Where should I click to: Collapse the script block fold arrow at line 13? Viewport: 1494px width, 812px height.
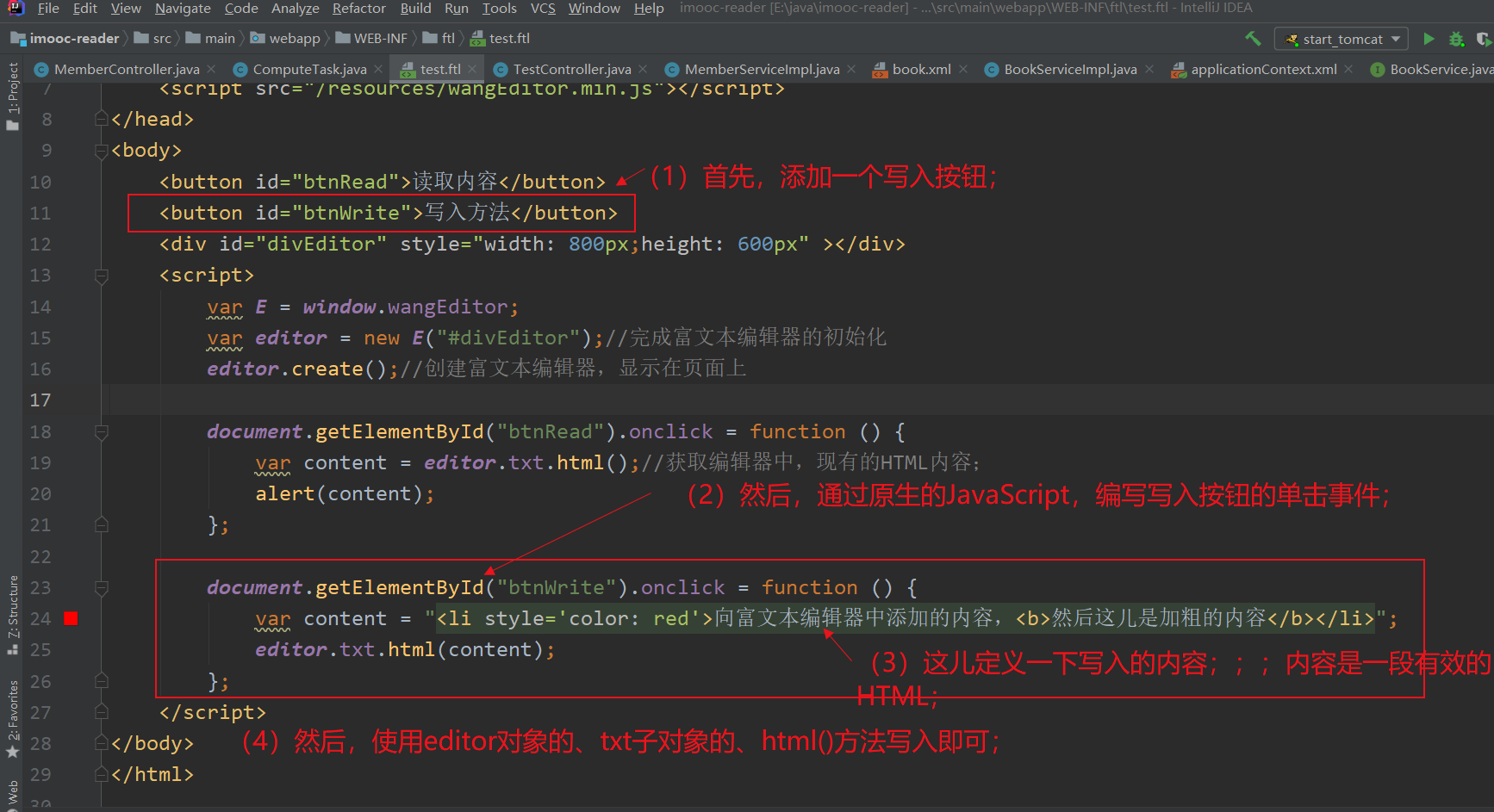(101, 276)
